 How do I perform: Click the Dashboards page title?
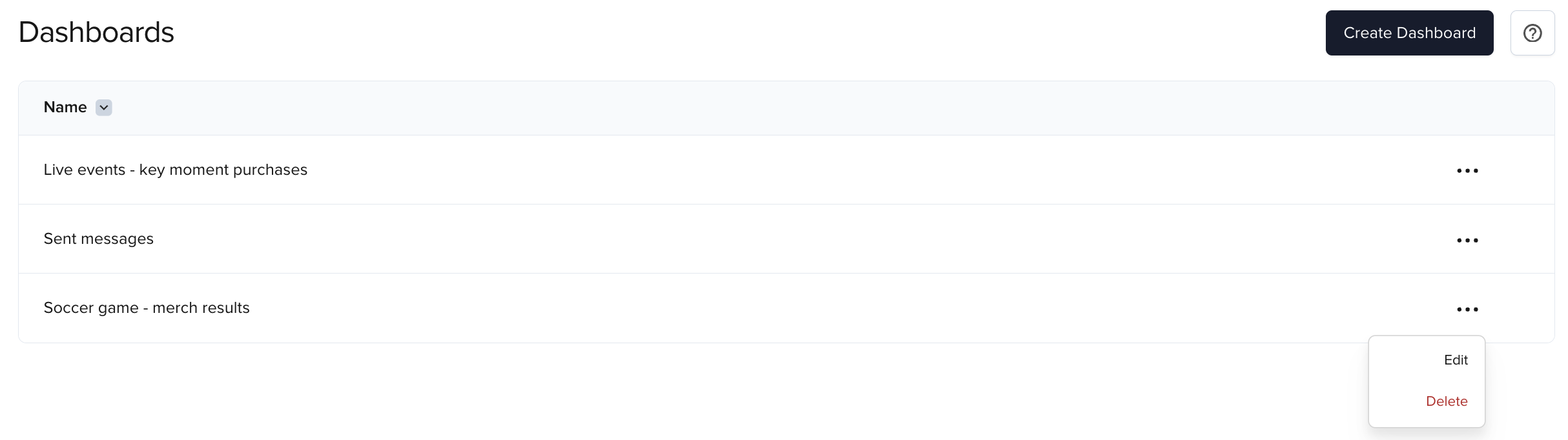coord(96,32)
